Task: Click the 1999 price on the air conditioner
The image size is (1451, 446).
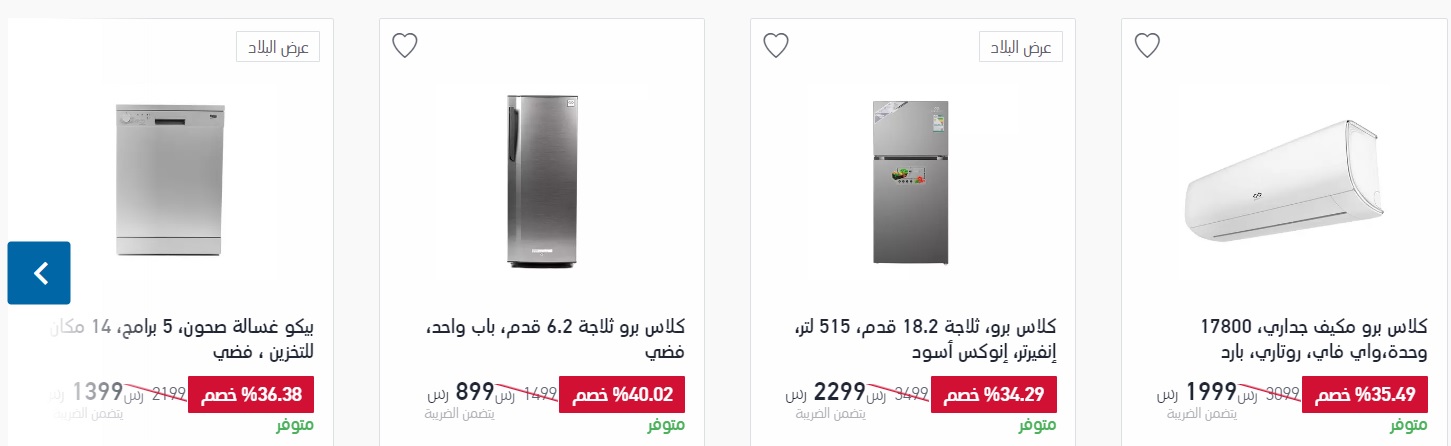Action: point(1211,391)
